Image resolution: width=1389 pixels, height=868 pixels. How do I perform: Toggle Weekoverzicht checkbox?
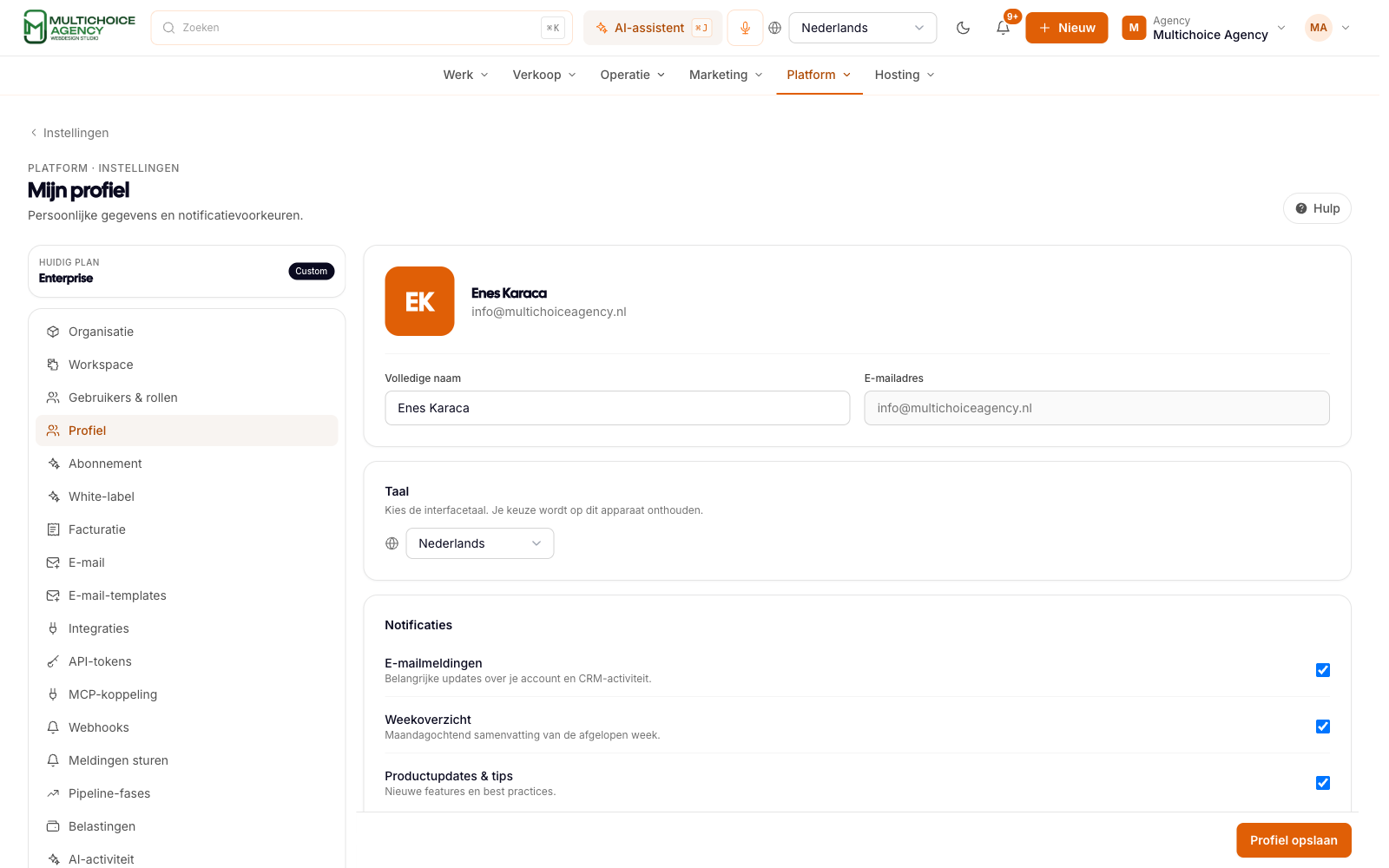[1323, 727]
